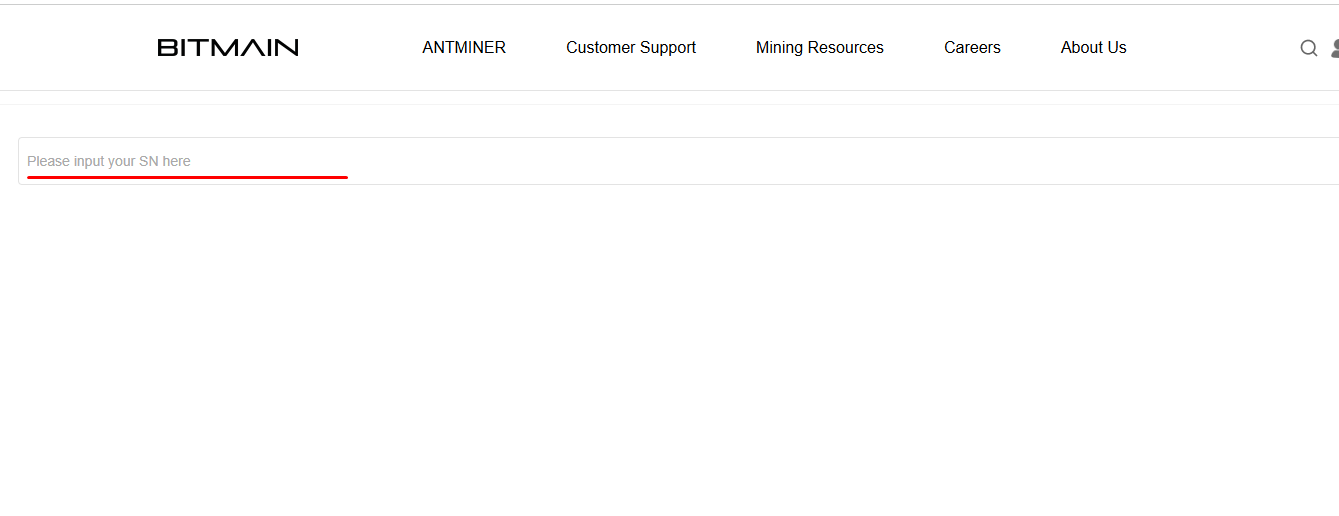
Task: Open the user account profile icon
Action: [x=1334, y=48]
